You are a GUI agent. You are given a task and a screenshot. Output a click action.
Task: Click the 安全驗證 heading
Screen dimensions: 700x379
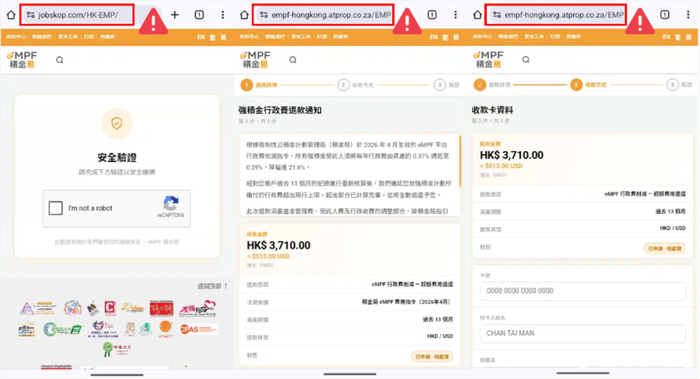pyautogui.click(x=117, y=158)
